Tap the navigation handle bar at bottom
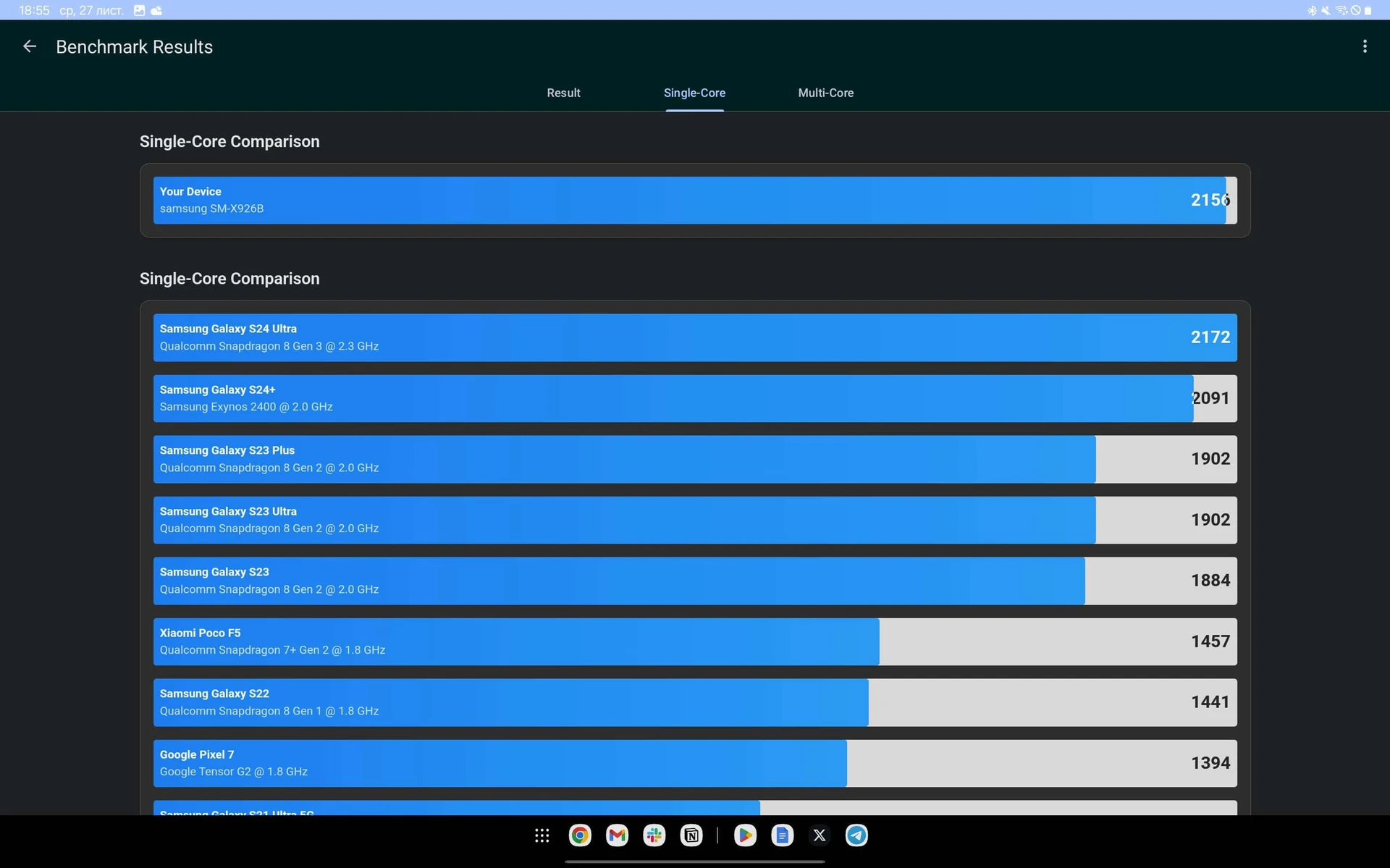The height and width of the screenshot is (868, 1390). [x=694, y=861]
